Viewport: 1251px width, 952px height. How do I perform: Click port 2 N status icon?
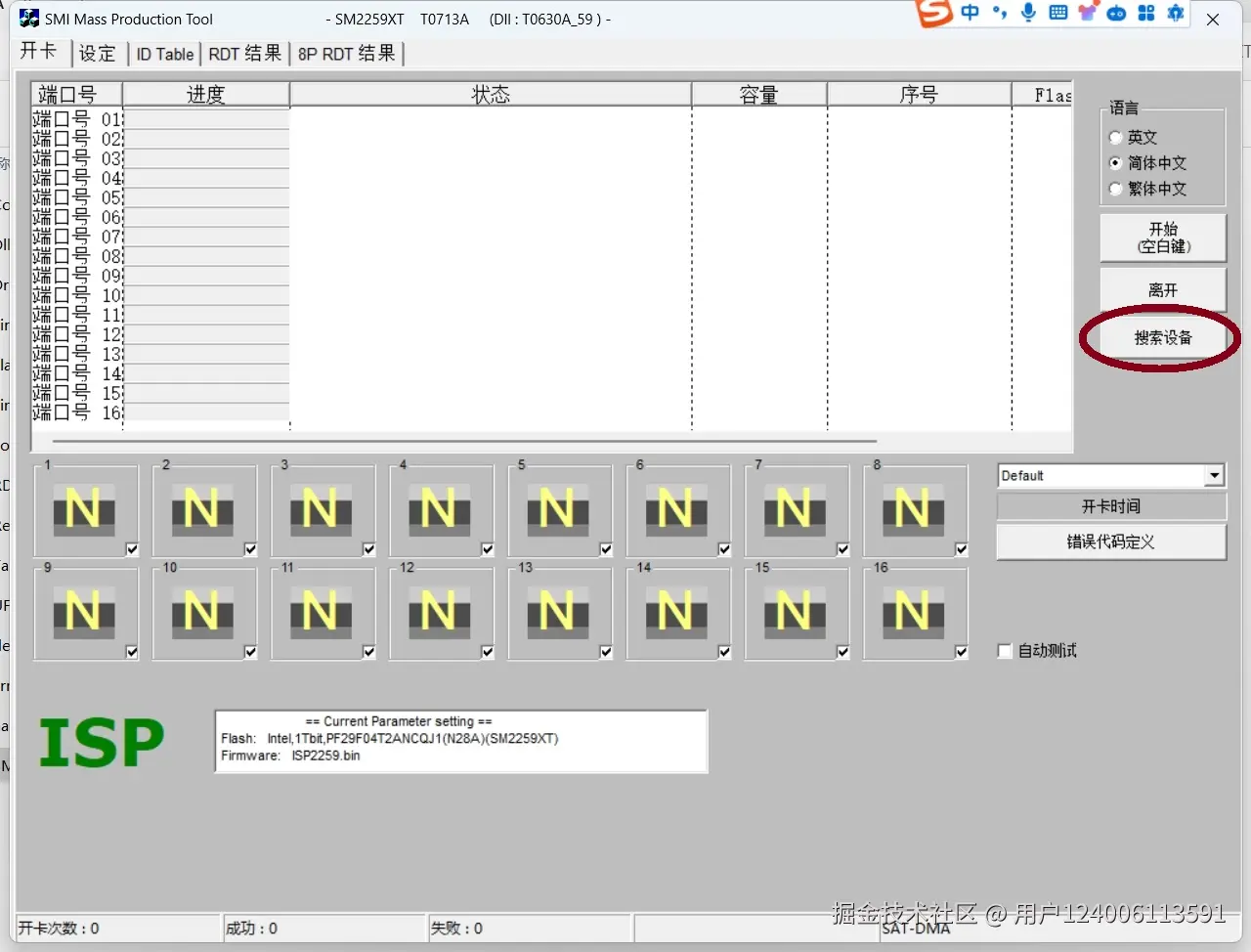click(202, 509)
